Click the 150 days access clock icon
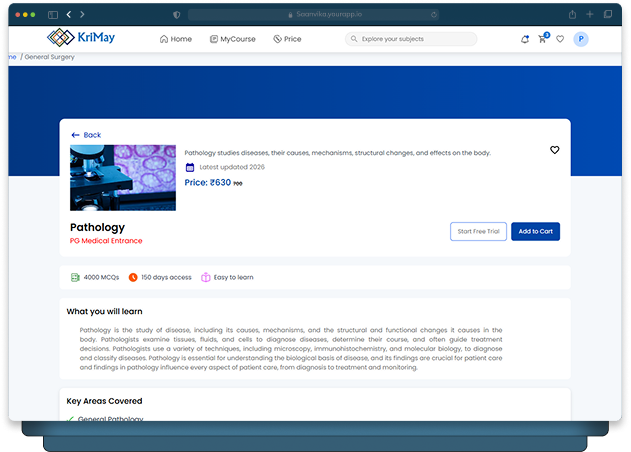This screenshot has height=452, width=631. coord(133,277)
